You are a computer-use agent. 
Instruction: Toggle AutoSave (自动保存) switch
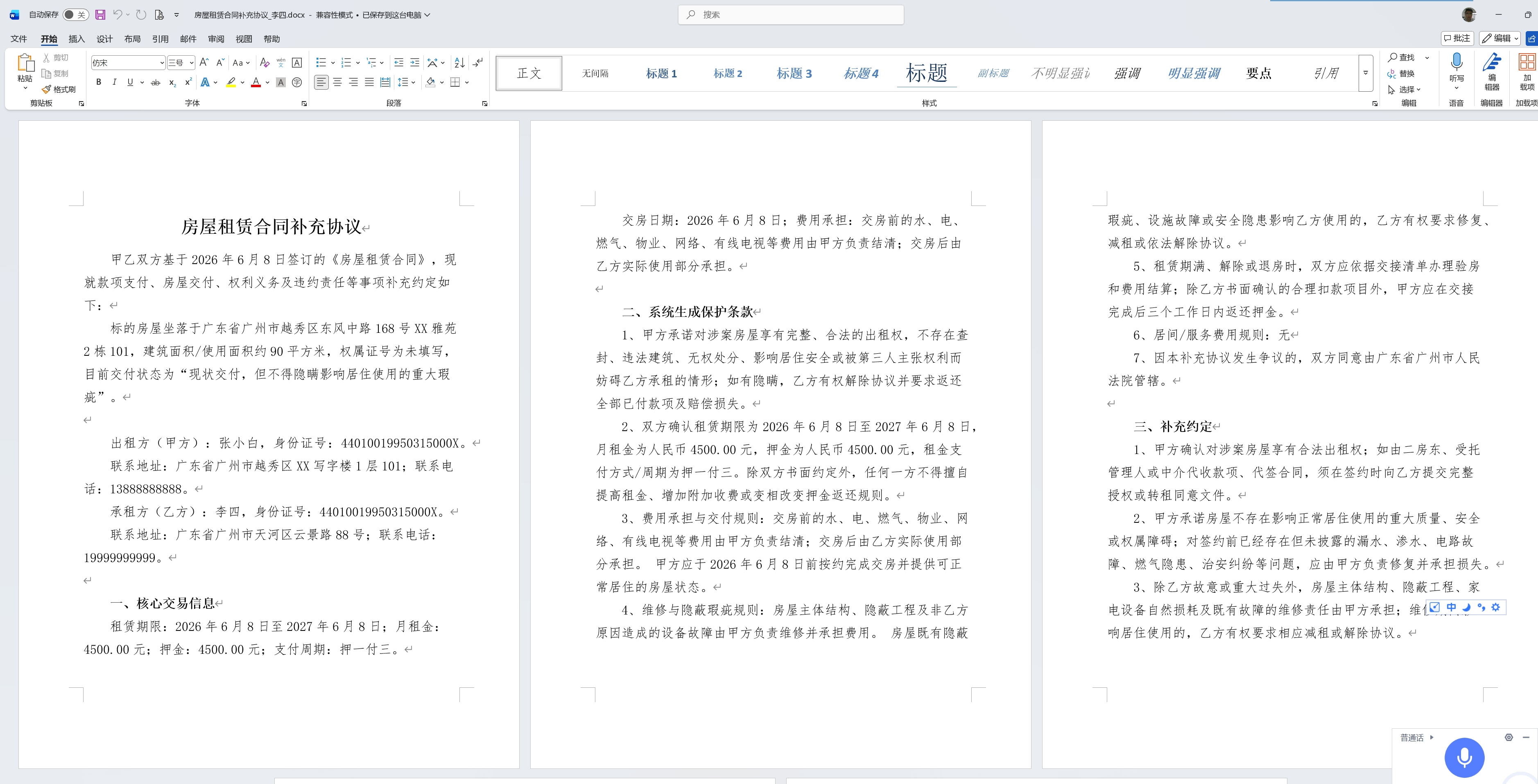[x=76, y=14]
